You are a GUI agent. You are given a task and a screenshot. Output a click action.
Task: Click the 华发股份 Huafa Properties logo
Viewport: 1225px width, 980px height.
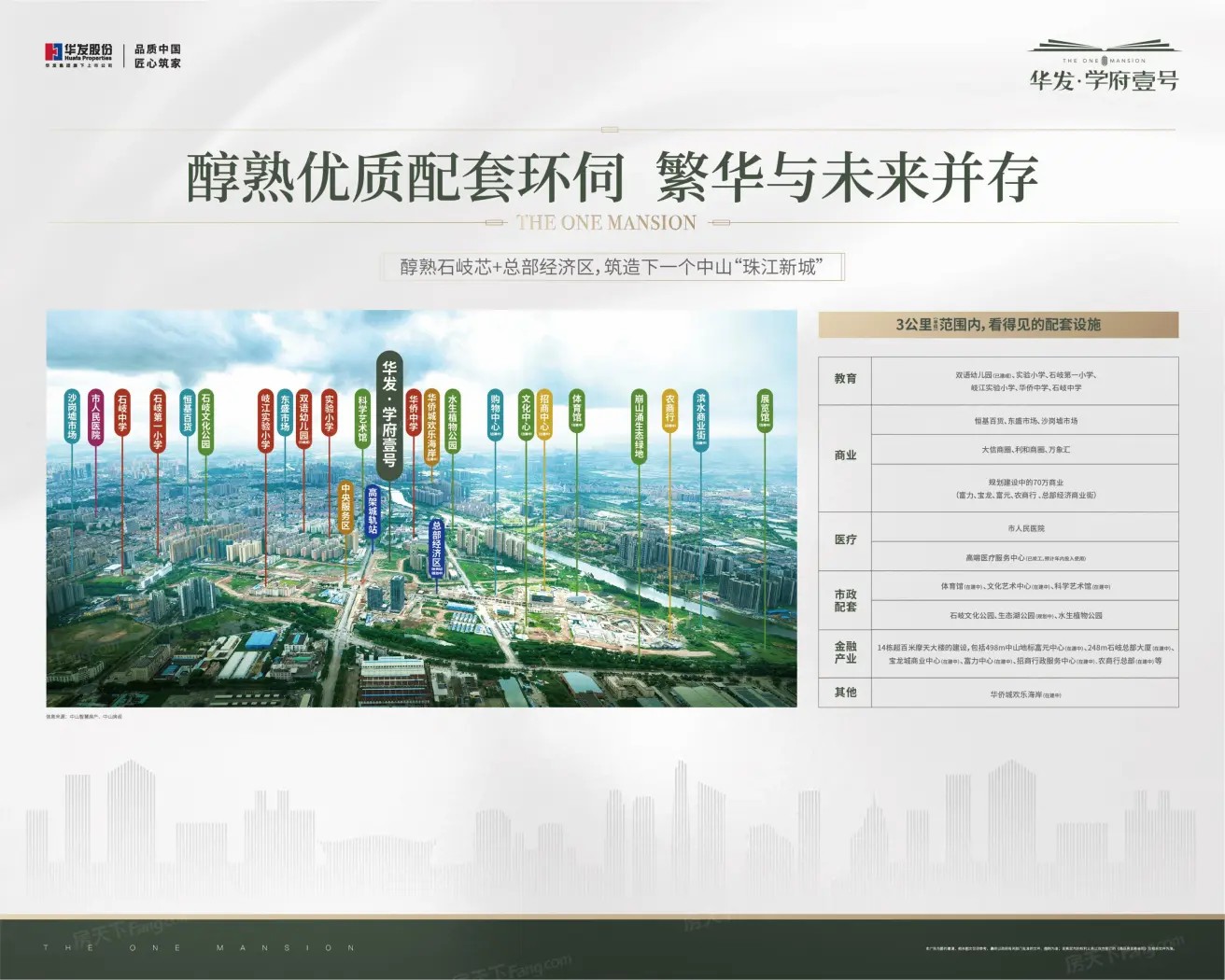pos(79,55)
